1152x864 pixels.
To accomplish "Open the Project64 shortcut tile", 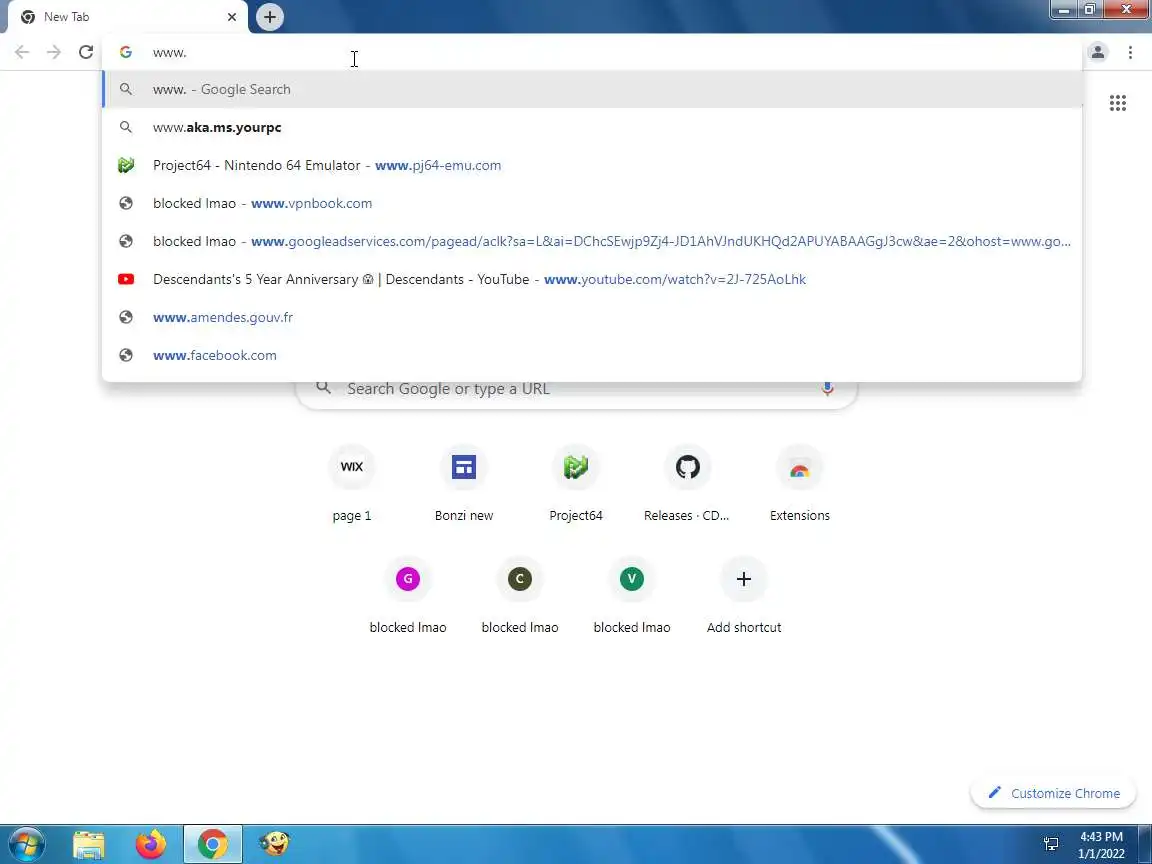I will (x=576, y=483).
